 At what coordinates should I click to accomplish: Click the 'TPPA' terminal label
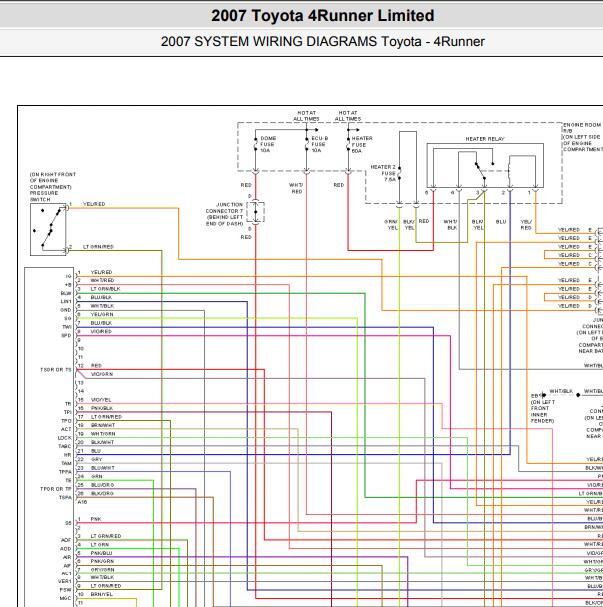point(65,472)
